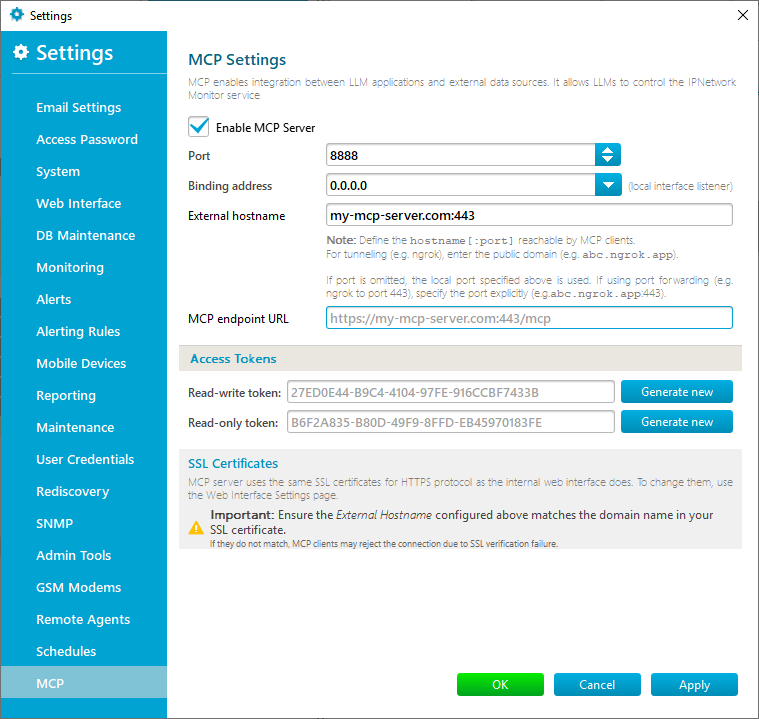Generate new Read-only token
This screenshot has height=719, width=759.
click(676, 422)
